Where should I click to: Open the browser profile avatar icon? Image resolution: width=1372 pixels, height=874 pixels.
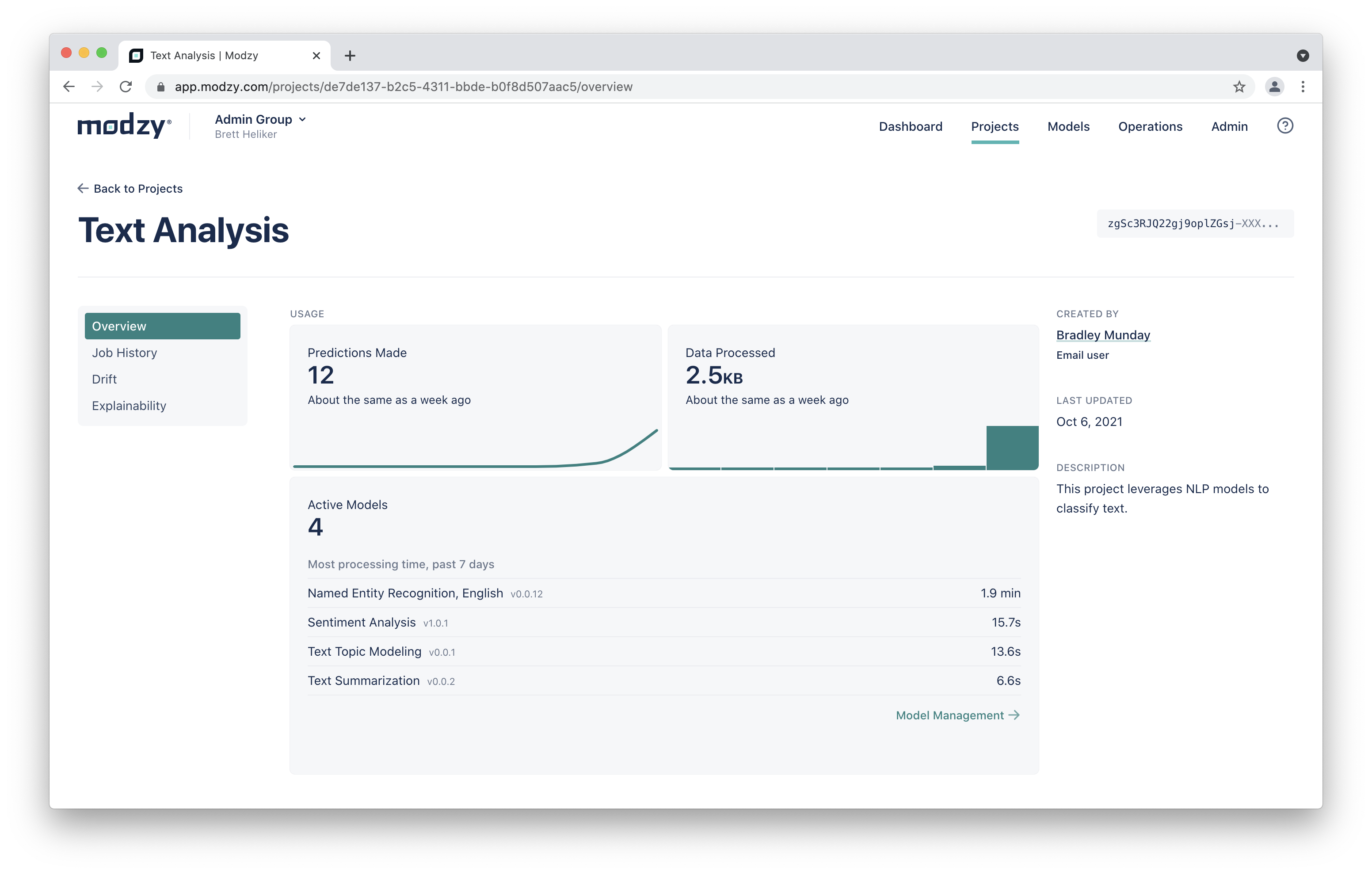click(1274, 87)
